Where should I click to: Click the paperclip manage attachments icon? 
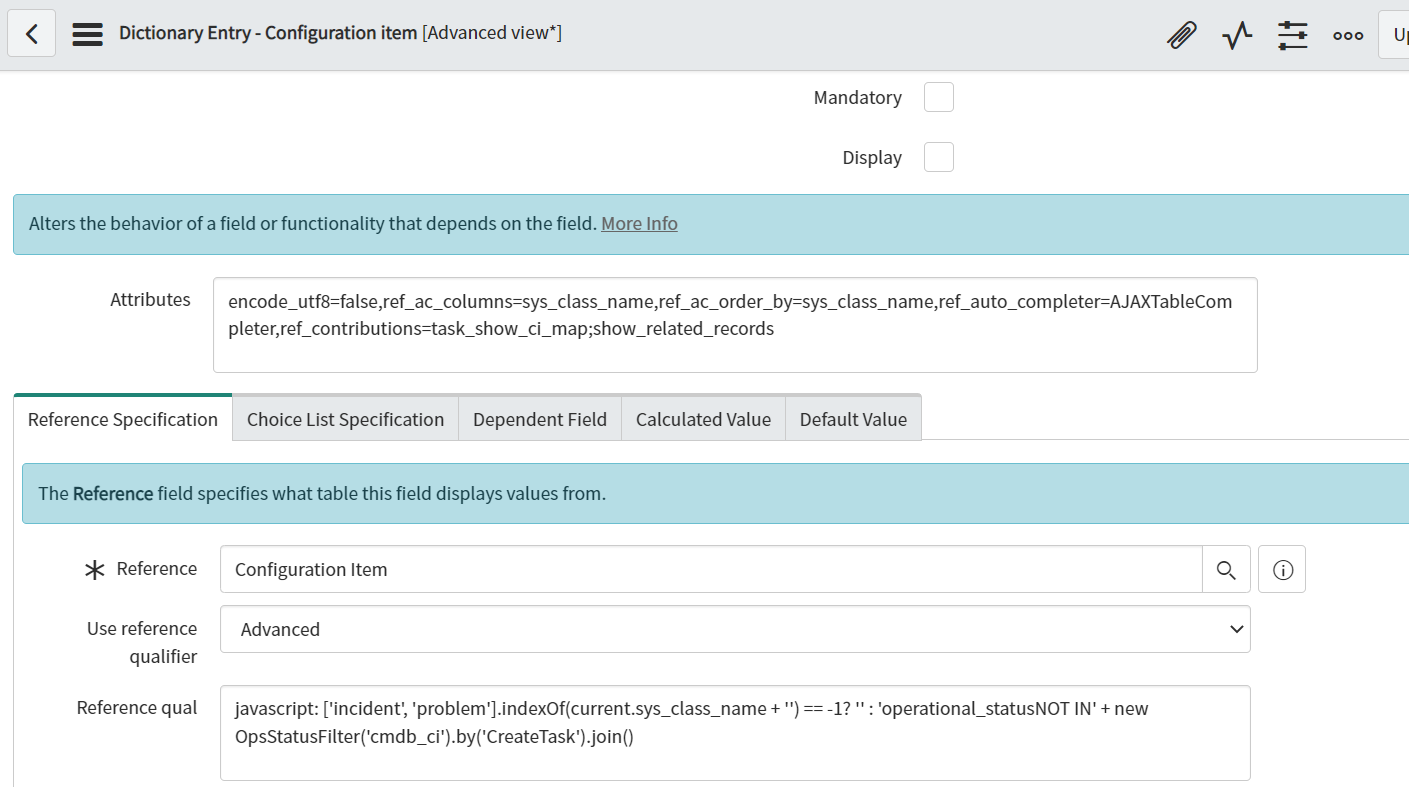click(1182, 35)
